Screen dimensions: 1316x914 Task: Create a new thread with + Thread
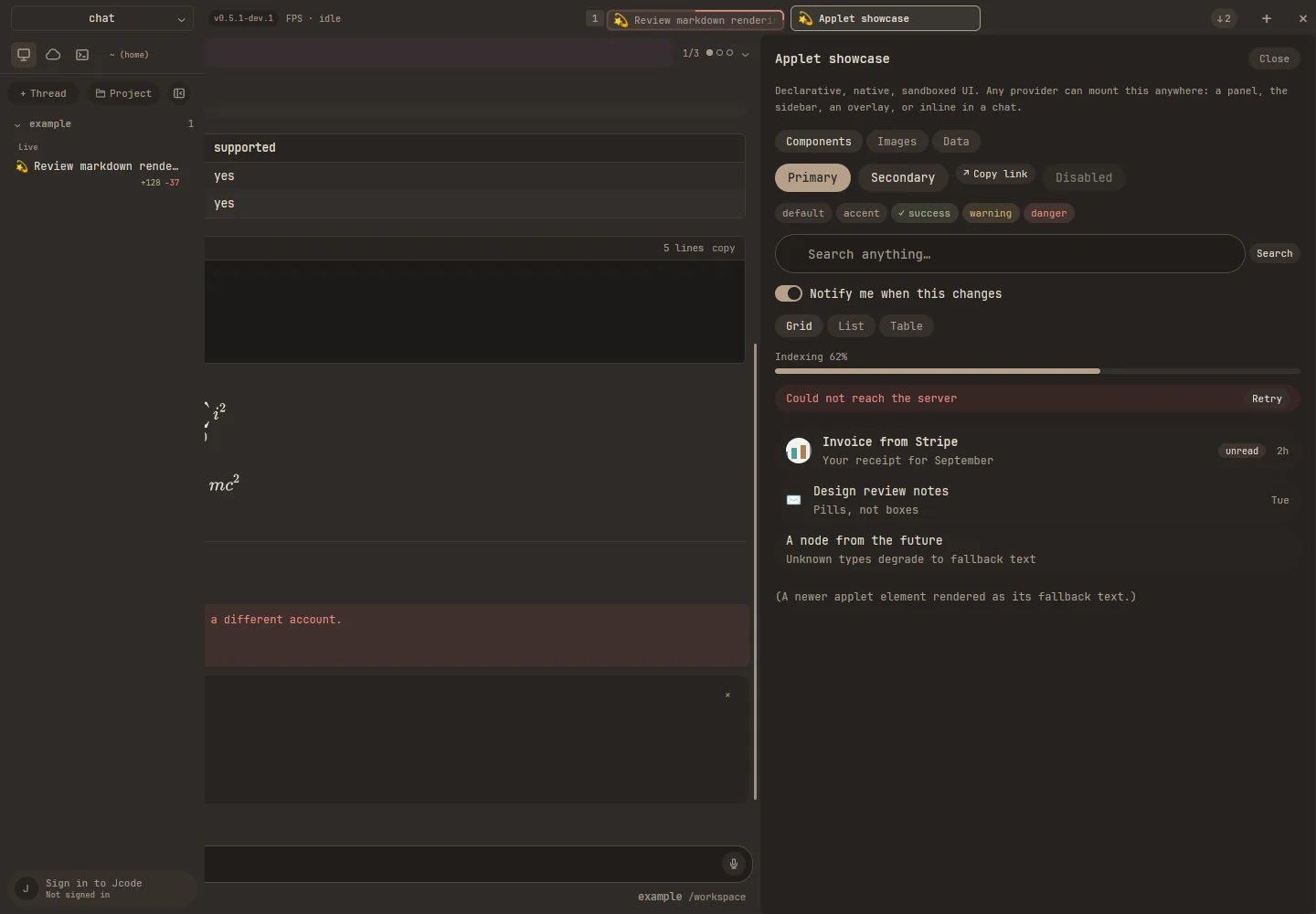[43, 93]
